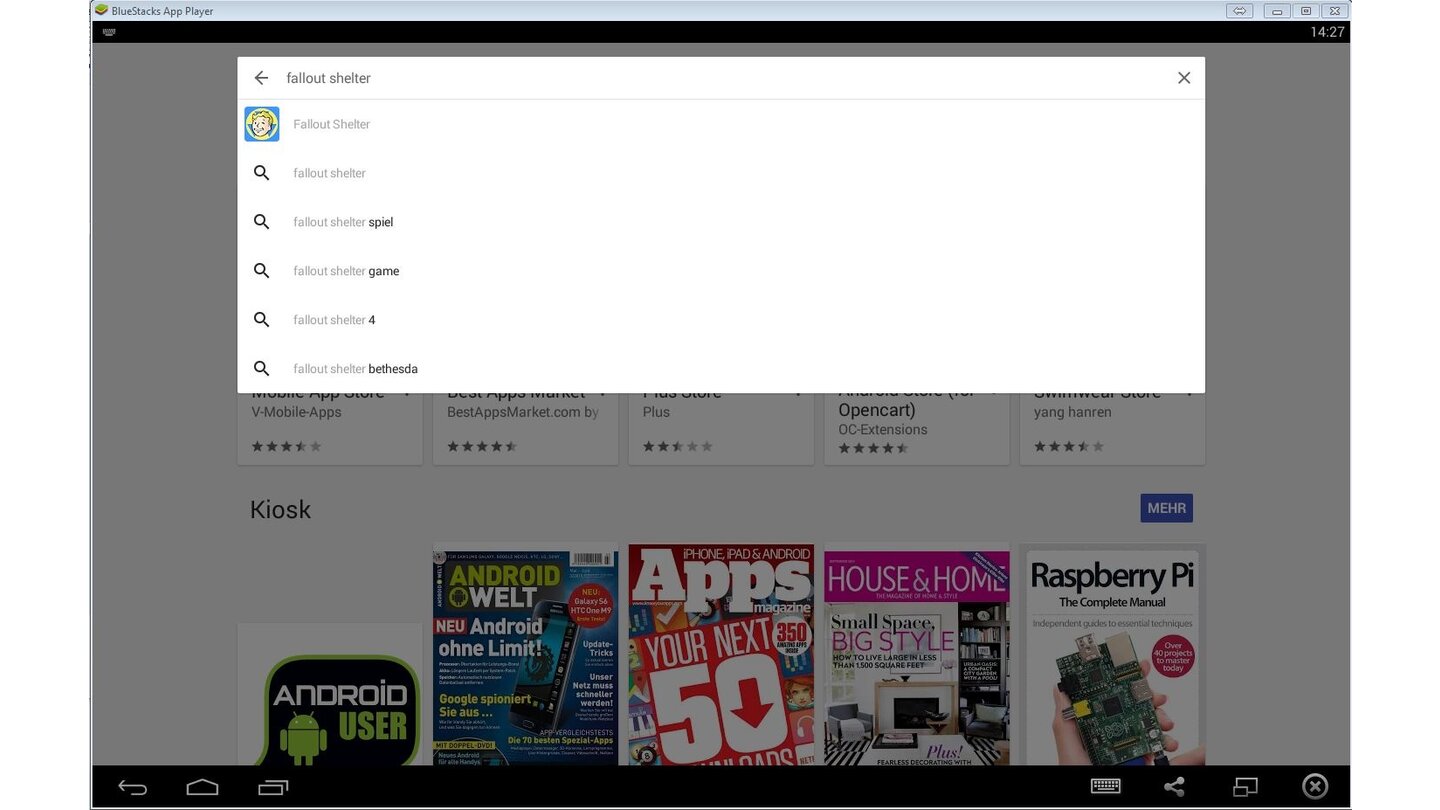Tap the recent apps button in navigation bar
1440x810 pixels.
coord(273,788)
